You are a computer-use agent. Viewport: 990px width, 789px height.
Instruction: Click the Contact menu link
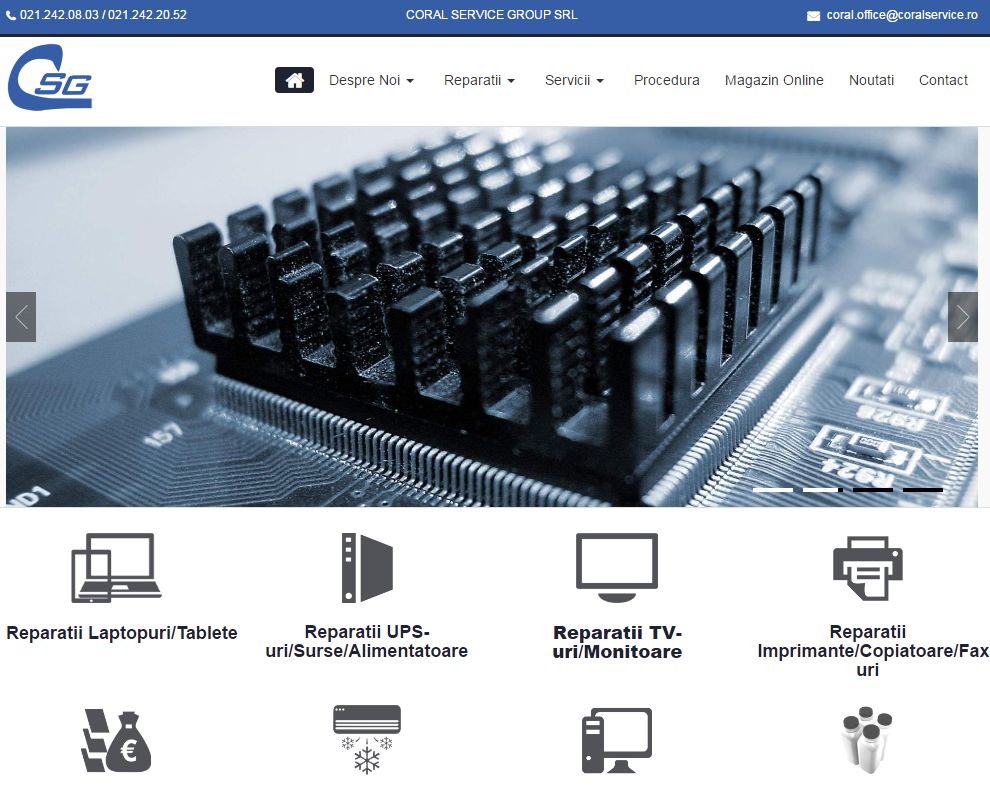pyautogui.click(x=943, y=80)
